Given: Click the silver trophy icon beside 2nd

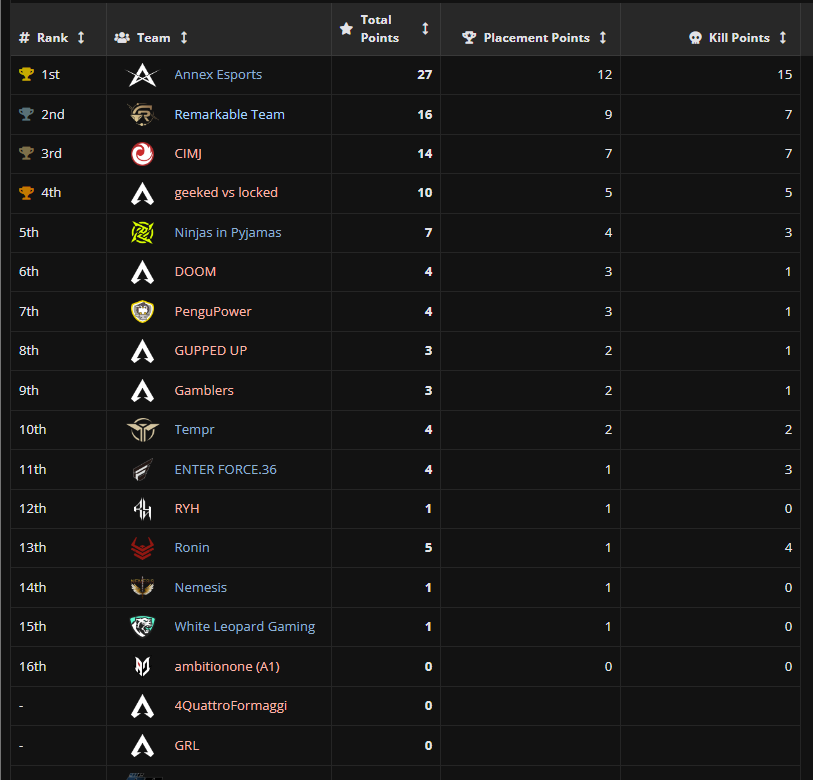Looking at the screenshot, I should [x=26, y=114].
